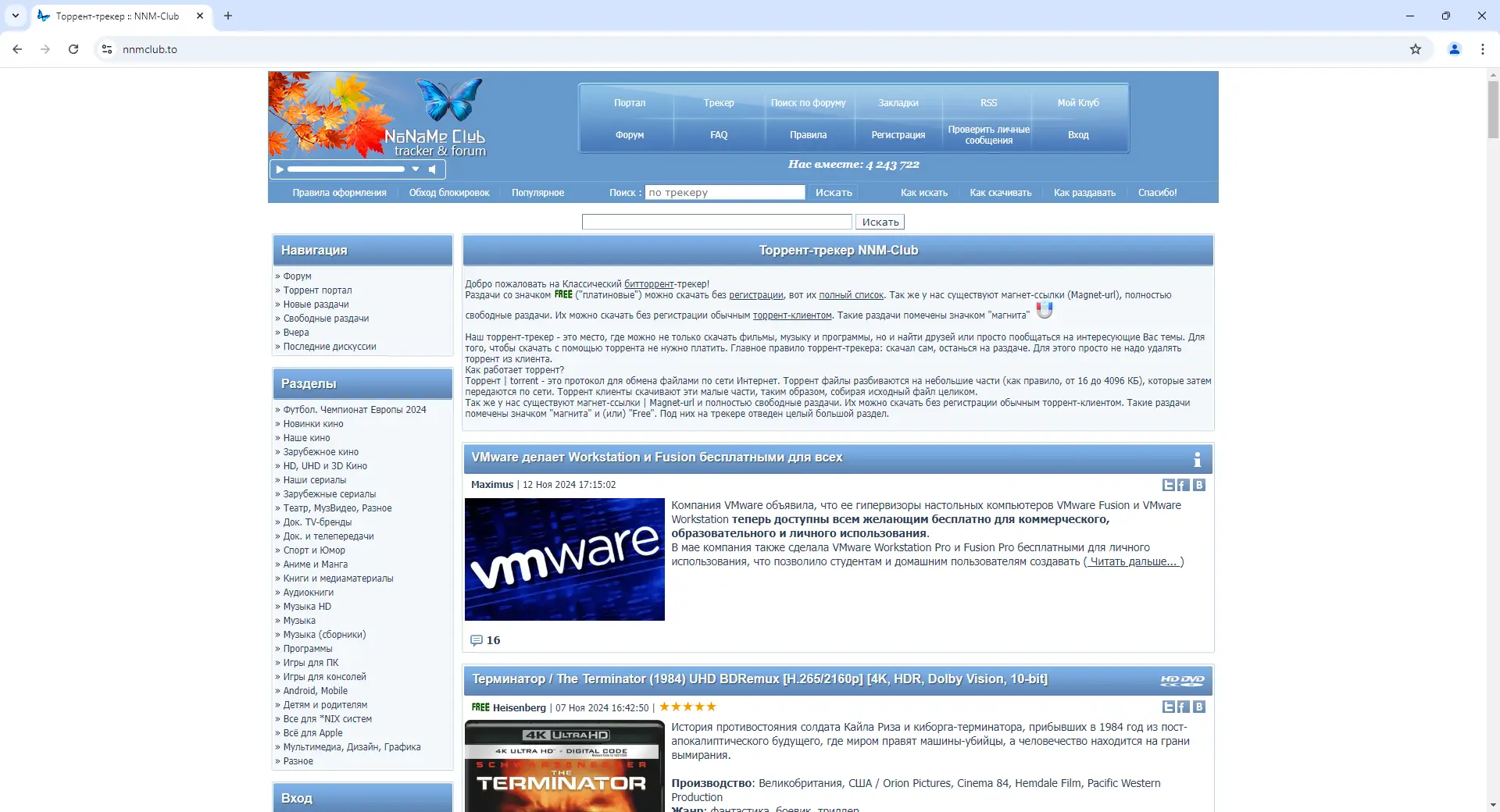1500x812 pixels.
Task: Share Terminator post on Facebook
Action: point(1184,707)
